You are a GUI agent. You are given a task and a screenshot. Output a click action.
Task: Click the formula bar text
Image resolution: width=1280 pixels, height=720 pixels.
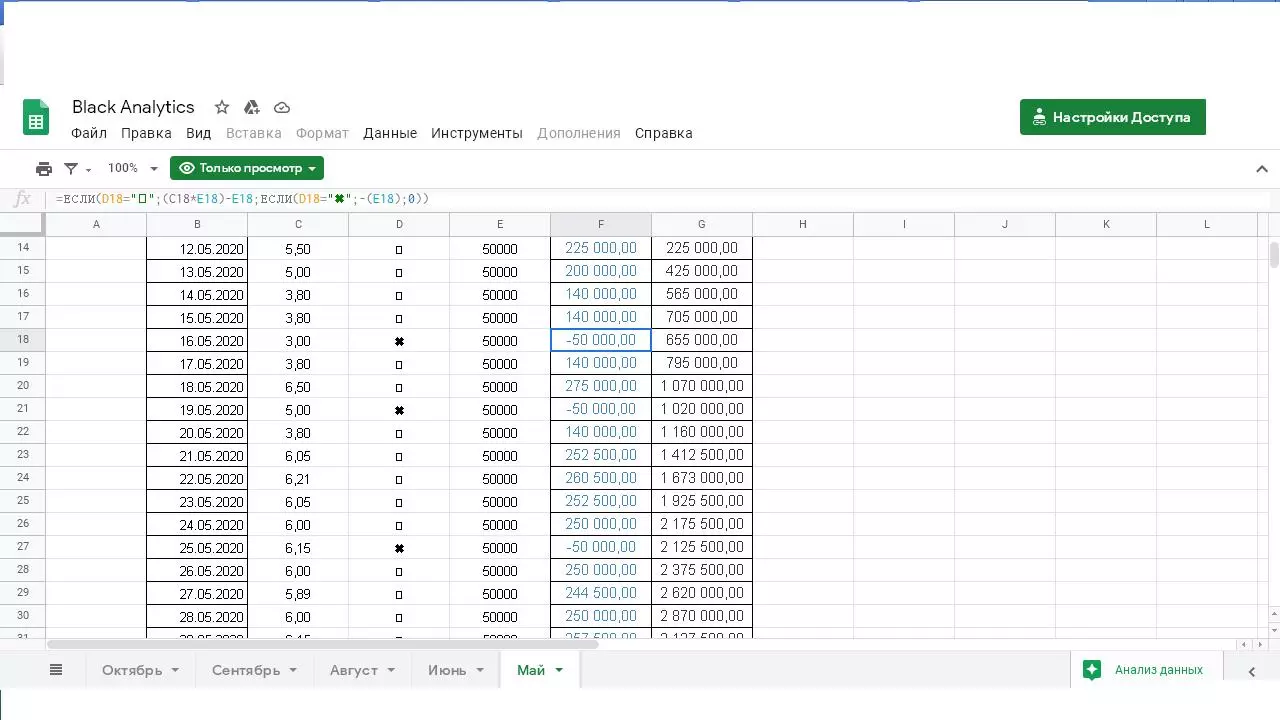point(243,199)
